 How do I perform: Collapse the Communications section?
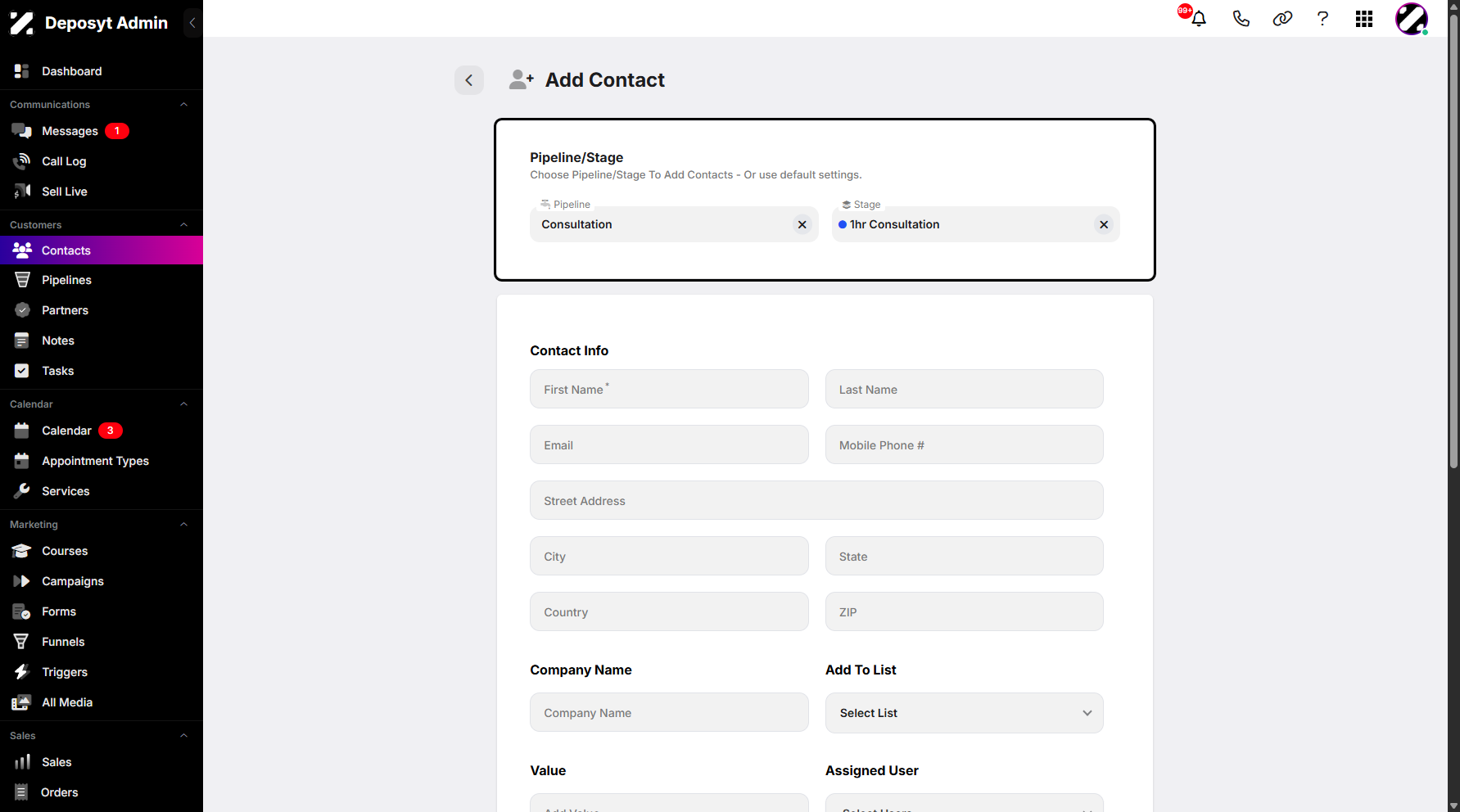pyautogui.click(x=184, y=105)
